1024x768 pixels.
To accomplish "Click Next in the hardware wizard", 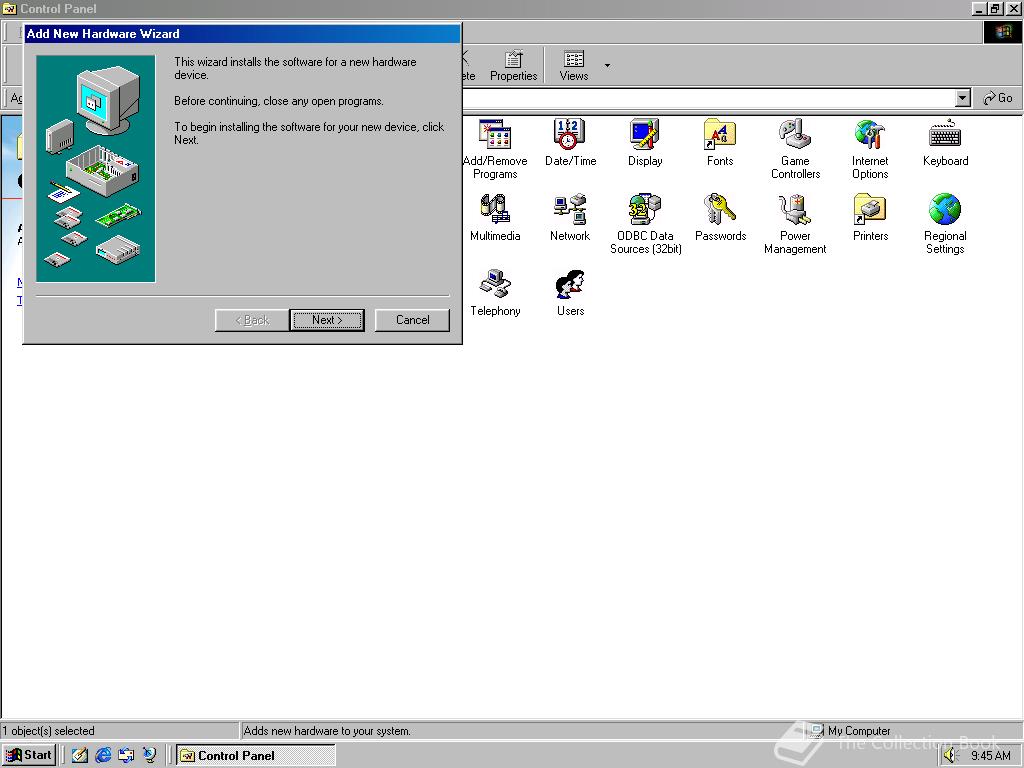I will (327, 320).
